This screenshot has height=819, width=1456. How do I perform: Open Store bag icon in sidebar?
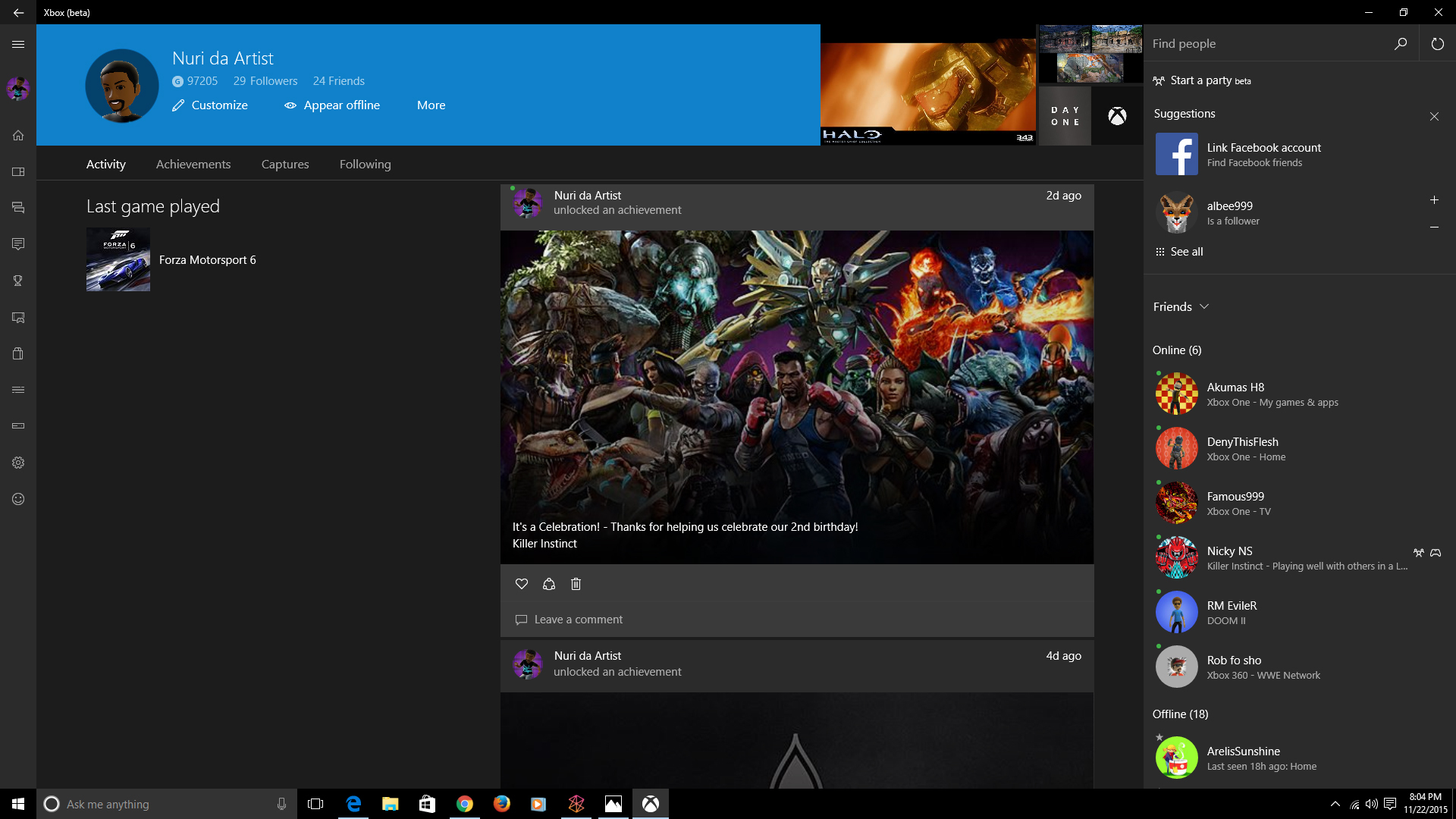[18, 353]
